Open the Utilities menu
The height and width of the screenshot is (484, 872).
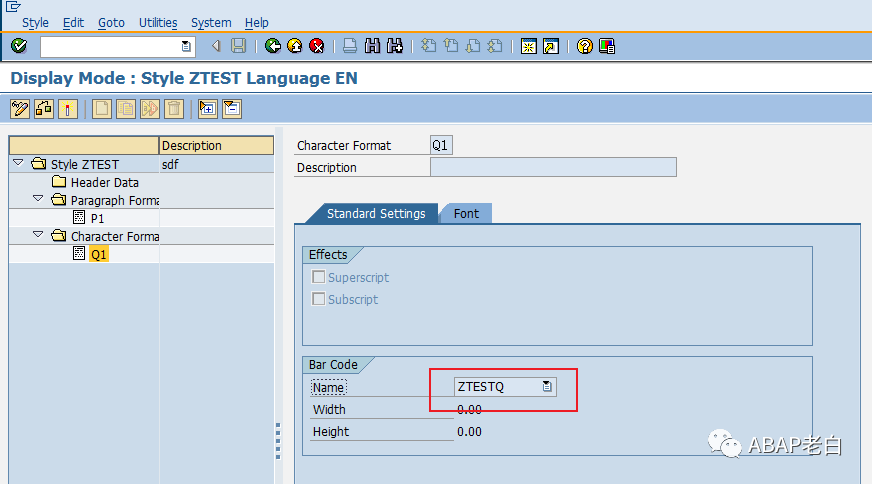[158, 23]
